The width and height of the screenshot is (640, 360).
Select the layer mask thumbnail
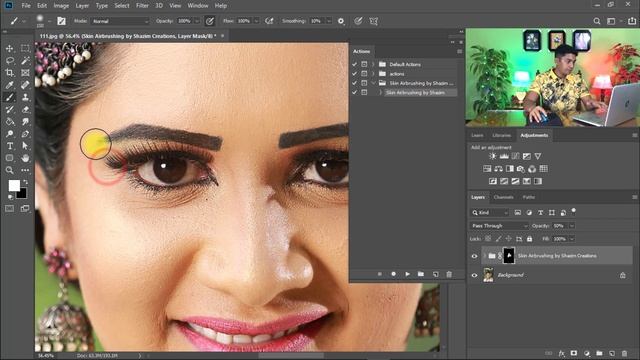(x=509, y=256)
